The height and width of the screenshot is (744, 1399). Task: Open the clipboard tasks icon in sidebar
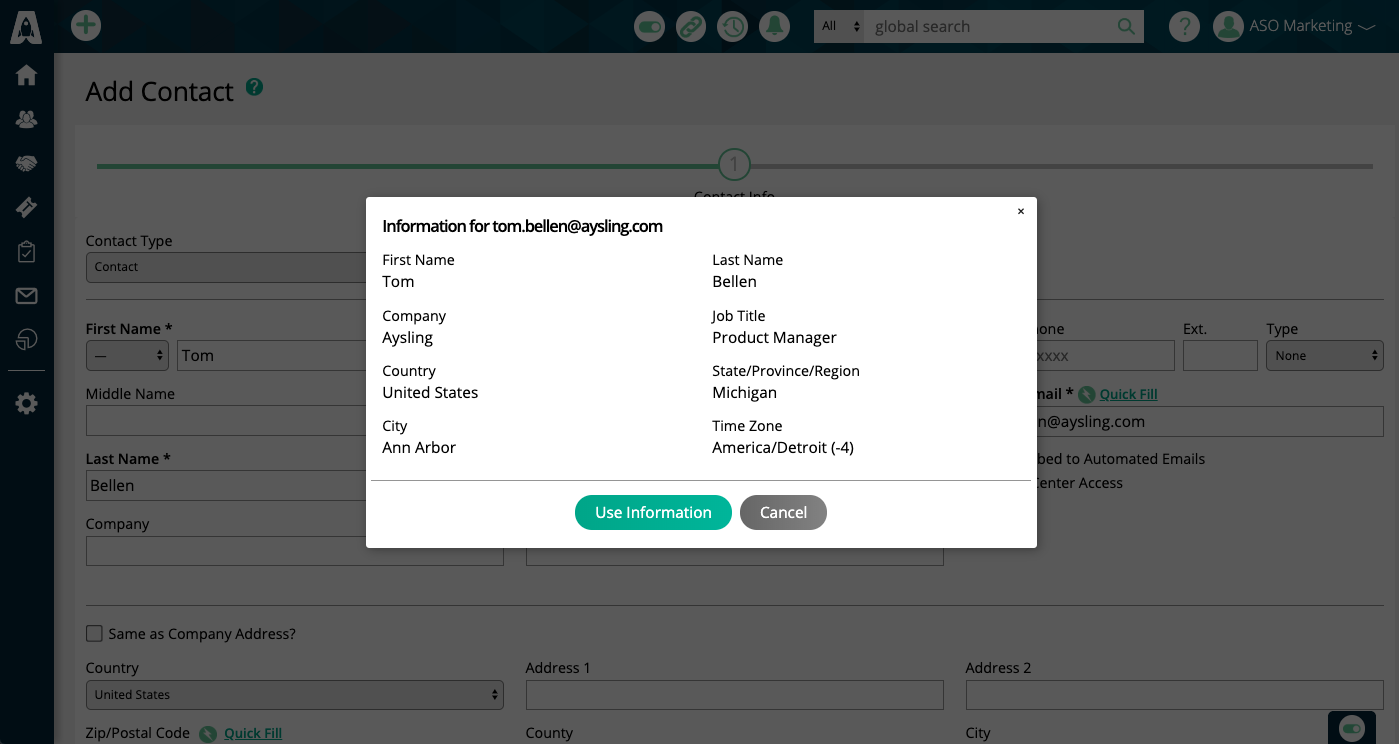coord(27,251)
